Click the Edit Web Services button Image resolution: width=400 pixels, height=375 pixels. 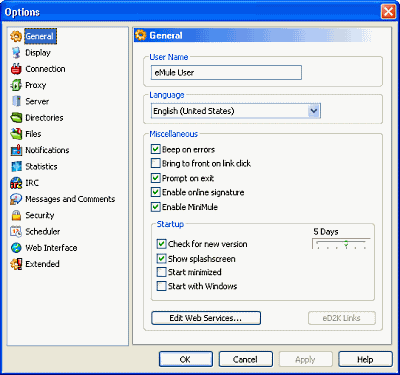click(206, 318)
